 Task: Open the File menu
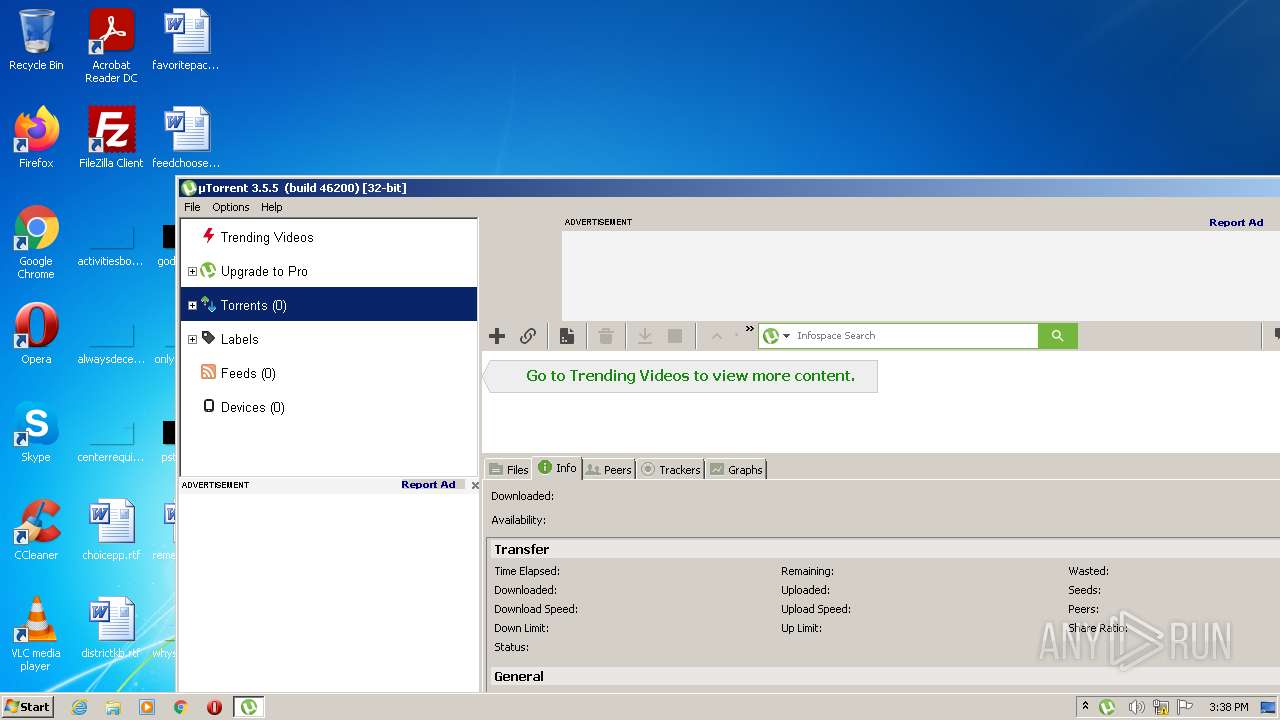192,207
